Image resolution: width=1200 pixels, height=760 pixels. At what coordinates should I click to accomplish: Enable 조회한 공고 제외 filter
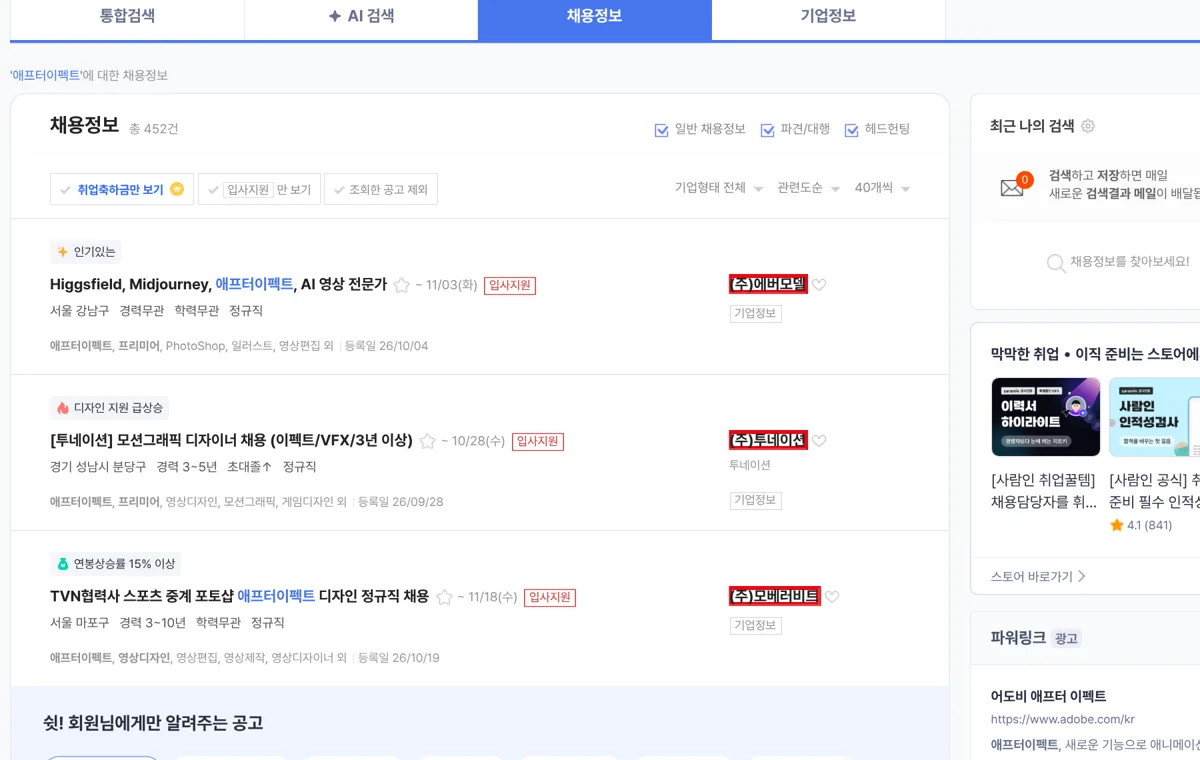[381, 189]
